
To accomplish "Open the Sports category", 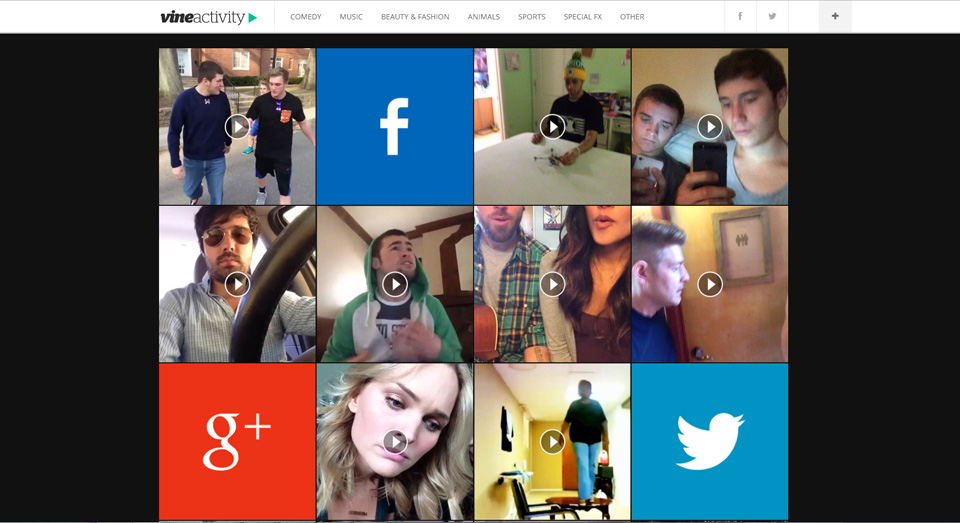I will [531, 17].
